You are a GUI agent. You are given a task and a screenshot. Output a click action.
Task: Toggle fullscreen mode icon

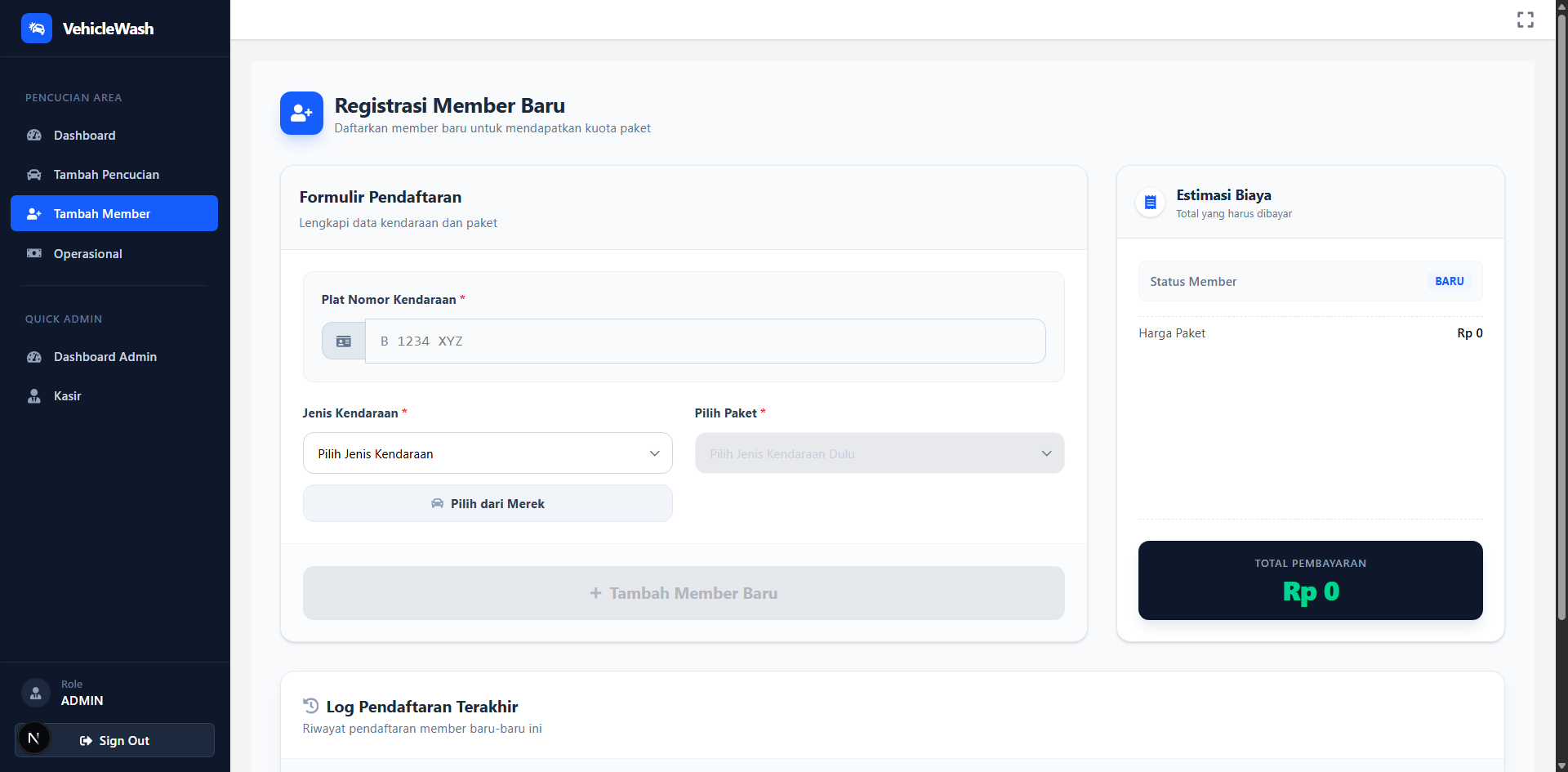[1525, 20]
